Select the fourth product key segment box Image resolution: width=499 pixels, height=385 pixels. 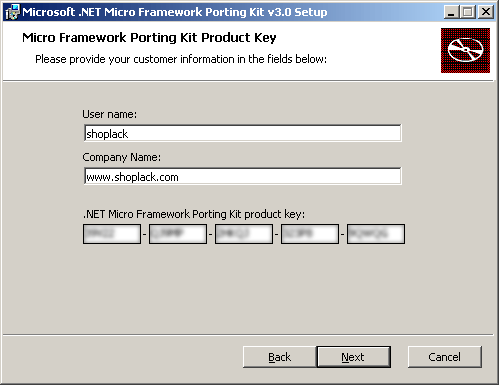point(310,234)
